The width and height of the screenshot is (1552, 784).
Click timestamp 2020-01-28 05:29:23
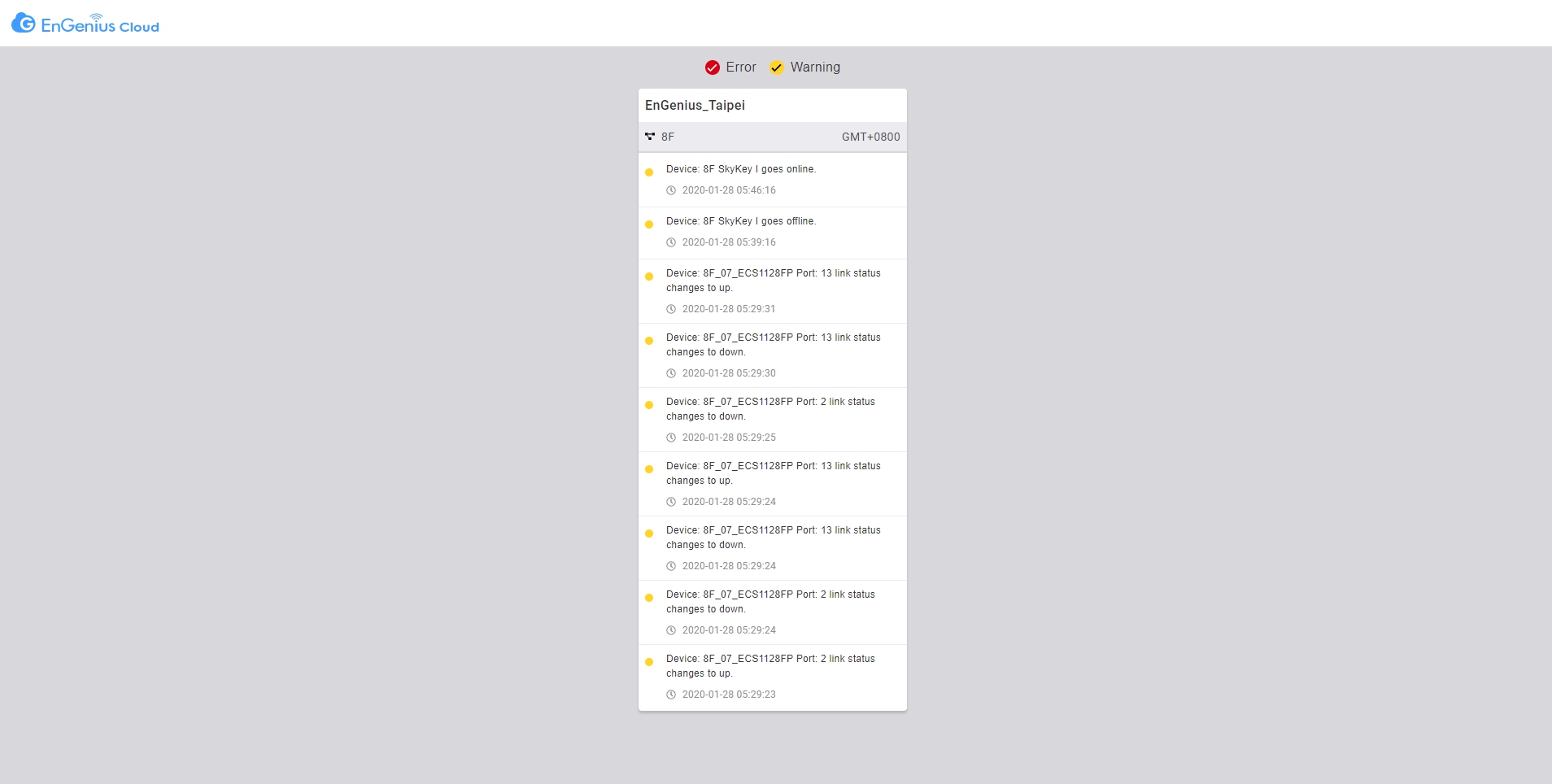coord(729,695)
